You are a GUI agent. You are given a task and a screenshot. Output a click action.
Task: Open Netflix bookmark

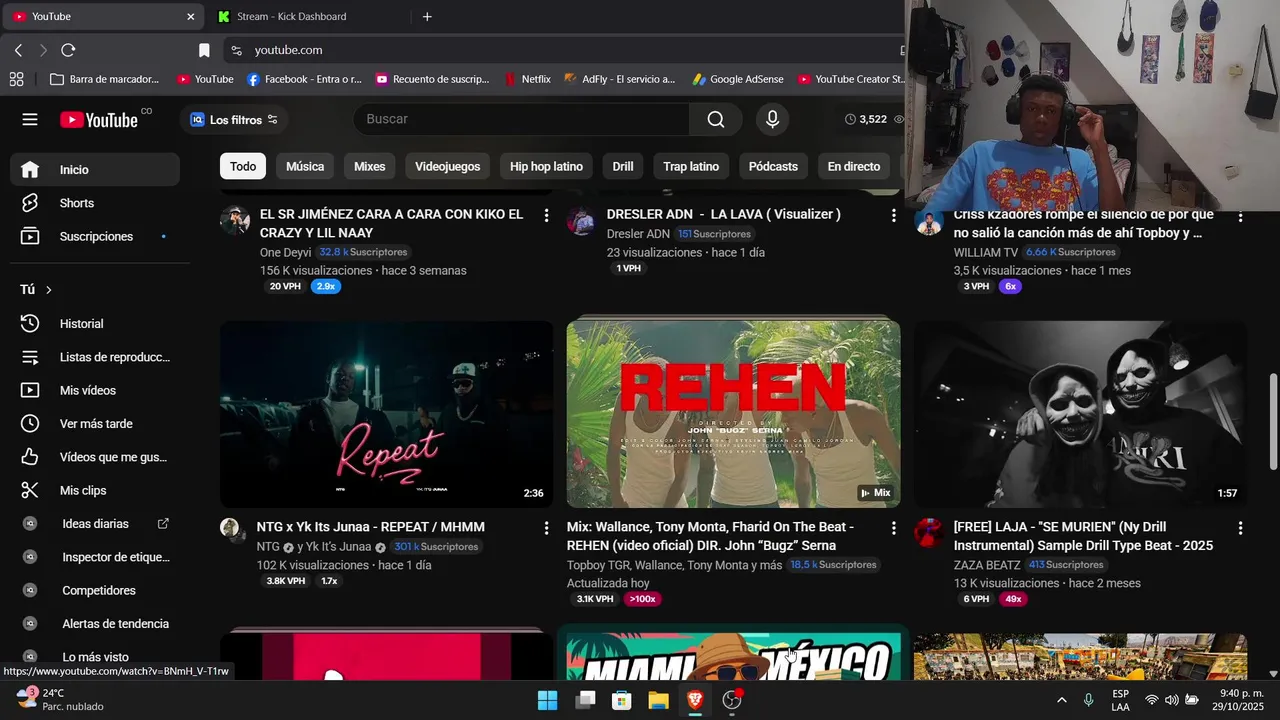pyautogui.click(x=527, y=79)
